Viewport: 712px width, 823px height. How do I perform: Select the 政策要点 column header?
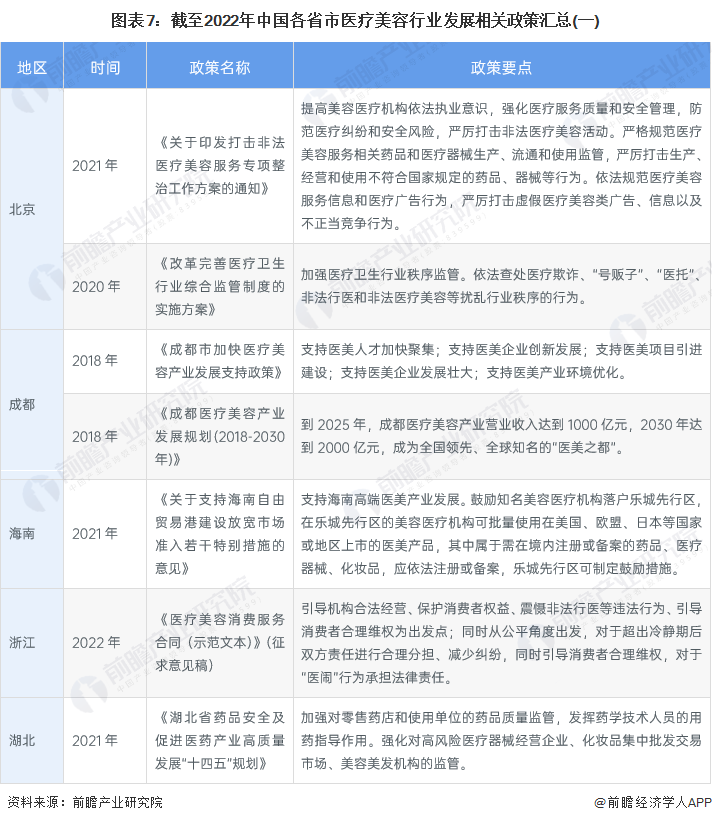pos(501,67)
